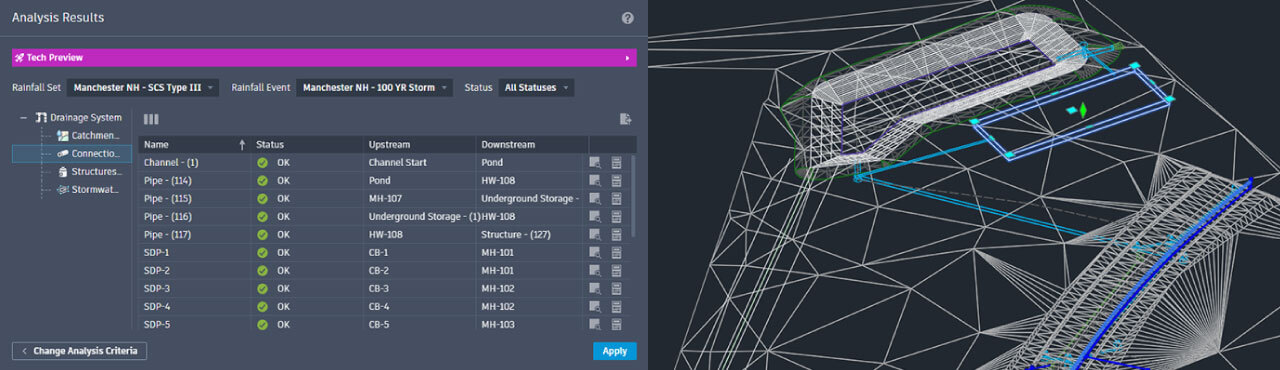Screen dimensions: 1280x370
Task: Zoom to SDP-3 in drawing
Action: (x=596, y=288)
